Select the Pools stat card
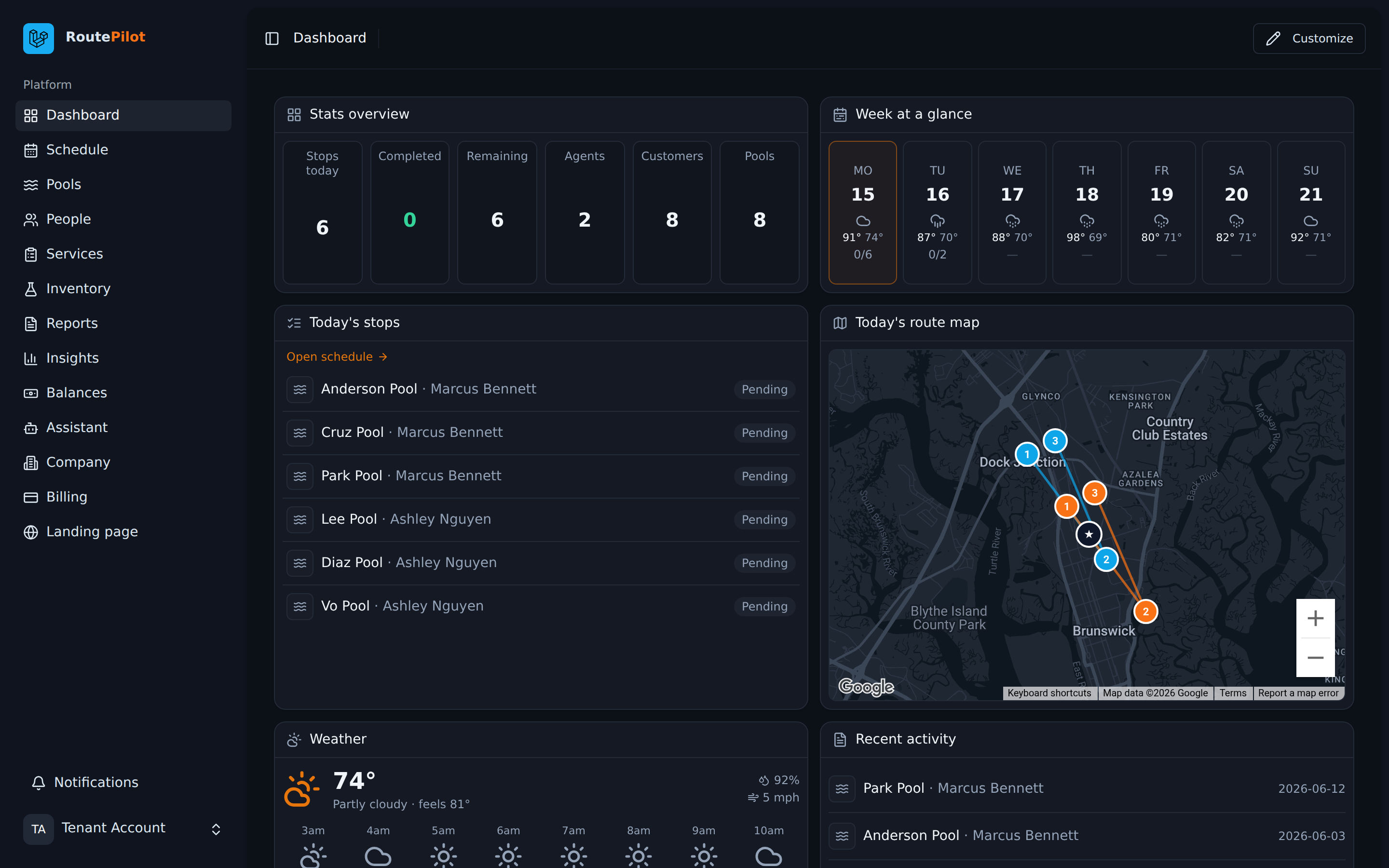Screen dimensions: 1389x868 (x=759, y=212)
